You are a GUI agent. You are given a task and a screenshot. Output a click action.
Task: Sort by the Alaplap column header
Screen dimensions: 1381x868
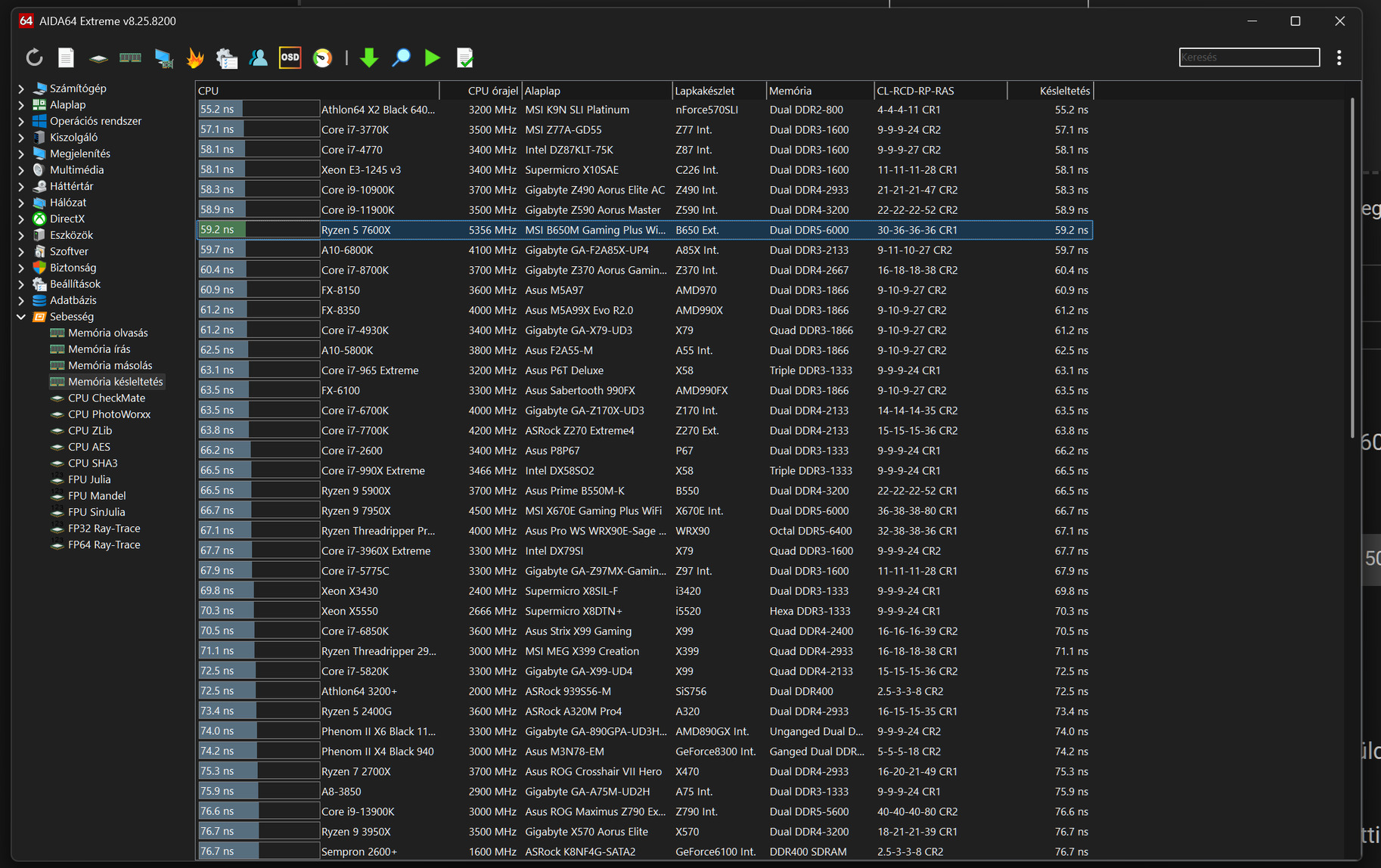597,91
